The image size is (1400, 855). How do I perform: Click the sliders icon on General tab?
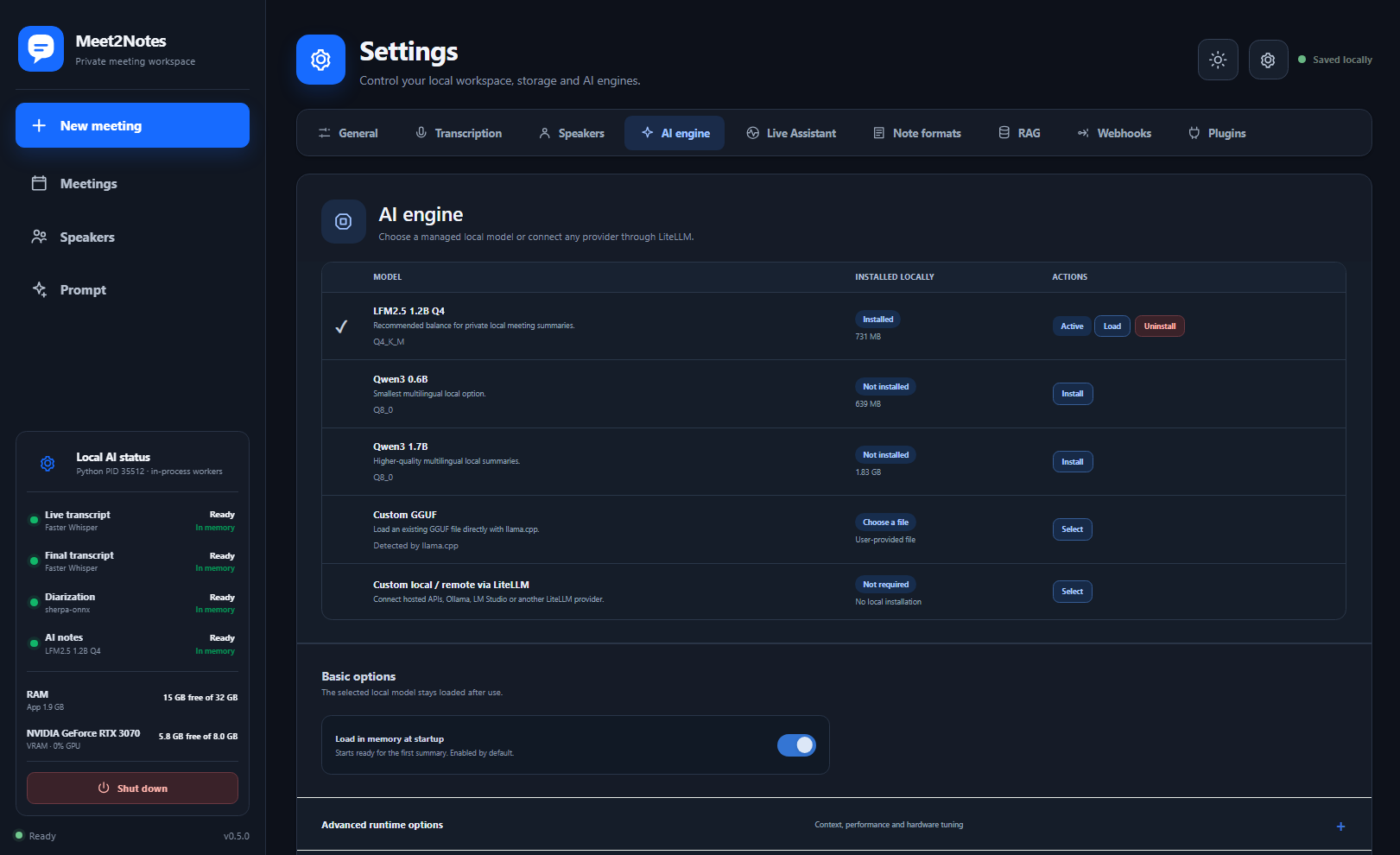point(325,133)
